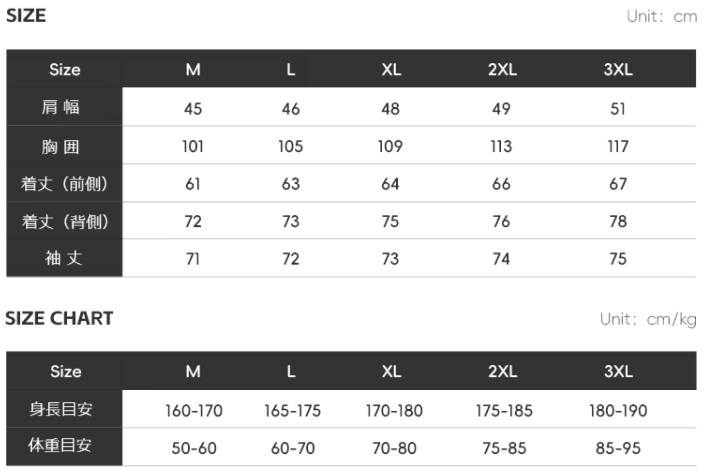
Task: Click the 2XL header in the top table
Action: (502, 69)
